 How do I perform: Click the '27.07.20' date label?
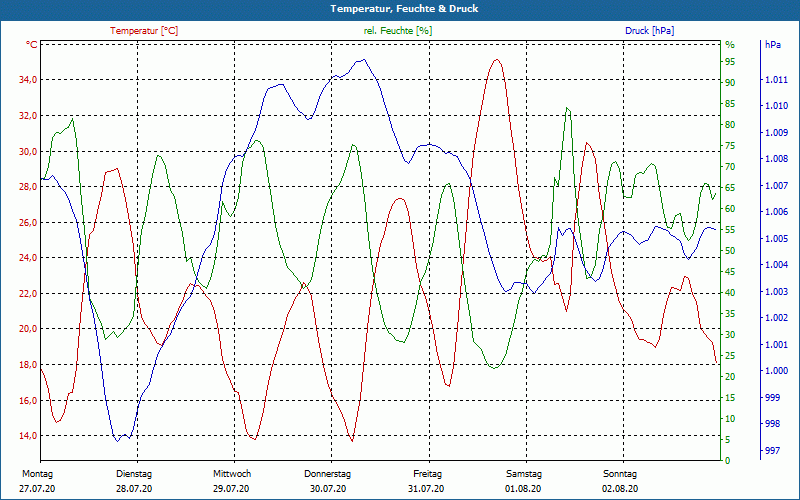[37, 488]
